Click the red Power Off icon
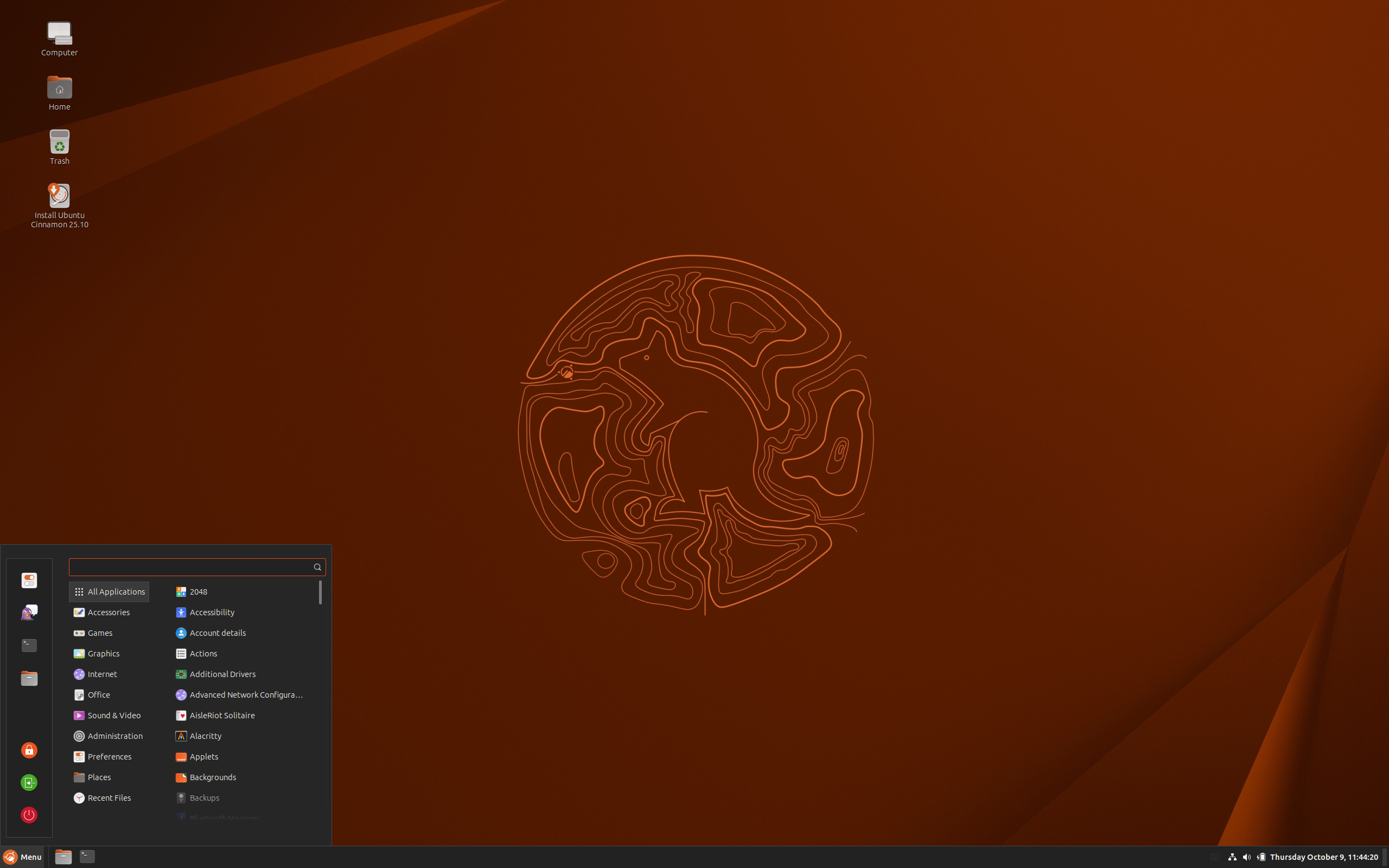Screen dimensions: 1389x868 point(29,815)
